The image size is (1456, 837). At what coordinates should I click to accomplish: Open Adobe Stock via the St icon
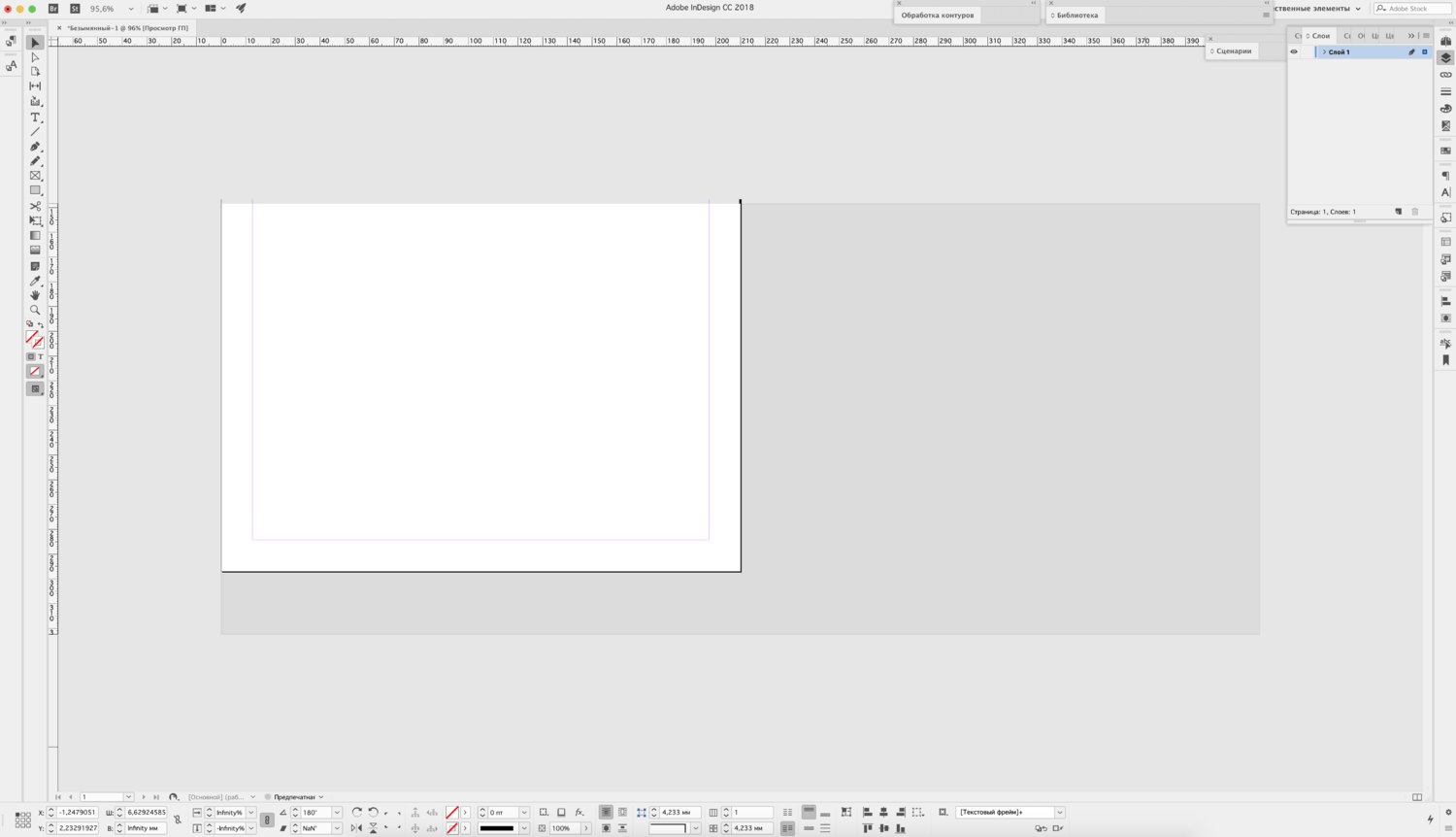click(x=75, y=9)
